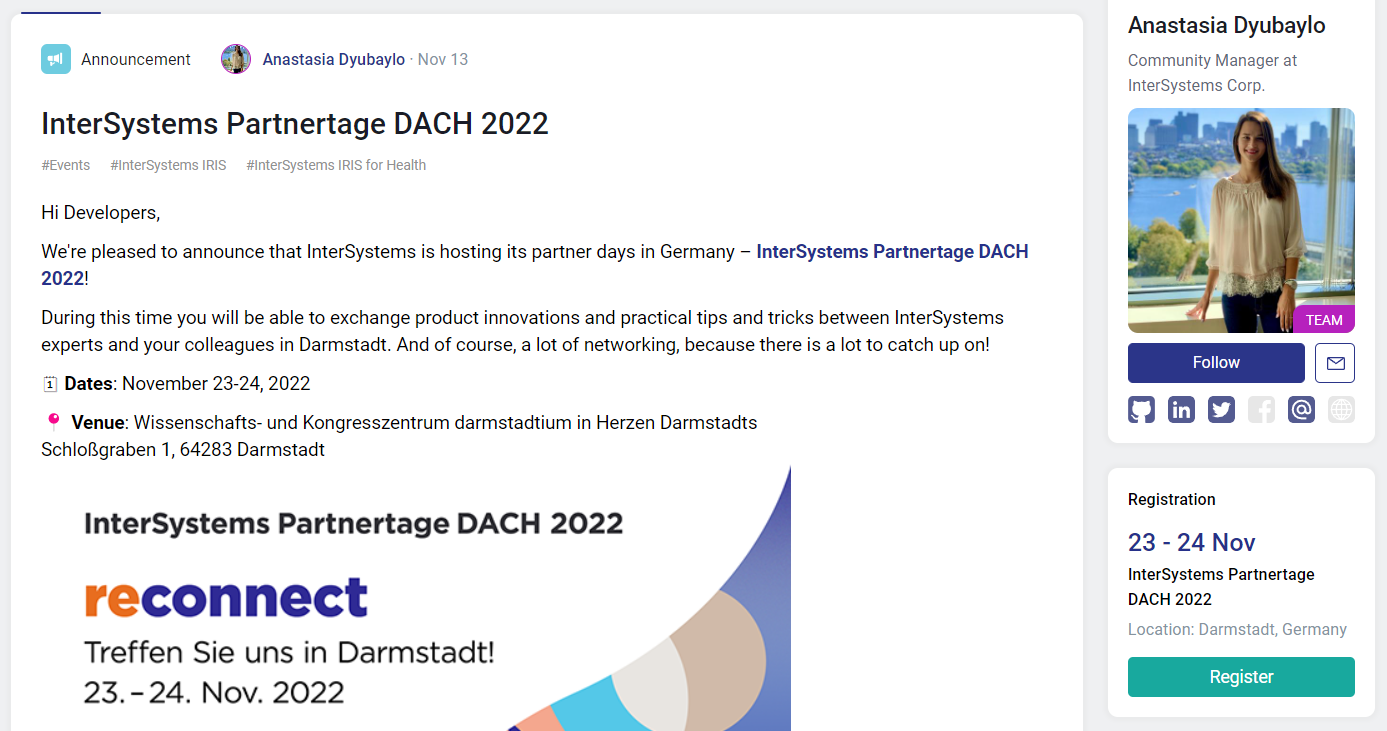Open the bold Partnertage DACH 2022 body link
The height and width of the screenshot is (731, 1387).
click(892, 252)
